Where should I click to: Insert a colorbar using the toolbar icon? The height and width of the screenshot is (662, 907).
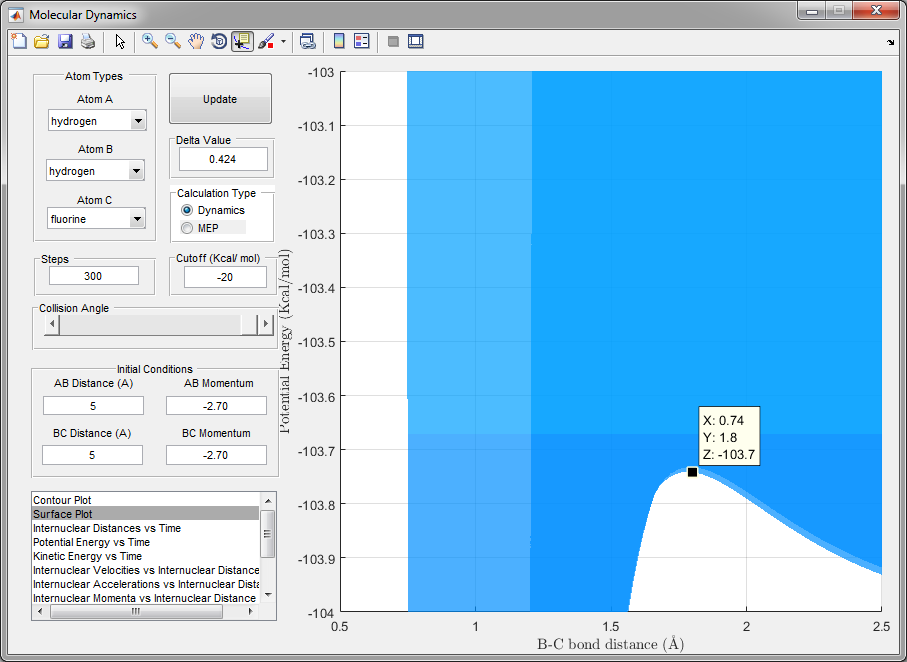pyautogui.click(x=339, y=41)
